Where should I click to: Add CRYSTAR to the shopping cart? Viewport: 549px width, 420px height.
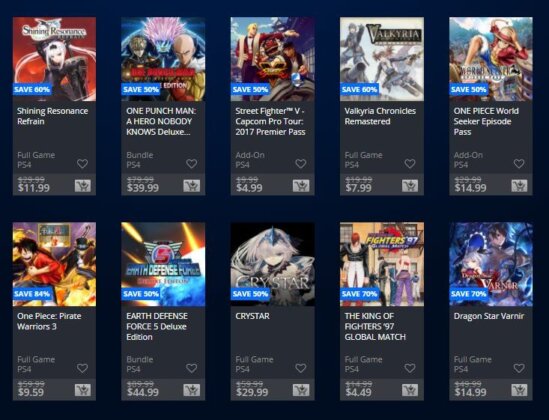coord(301,390)
